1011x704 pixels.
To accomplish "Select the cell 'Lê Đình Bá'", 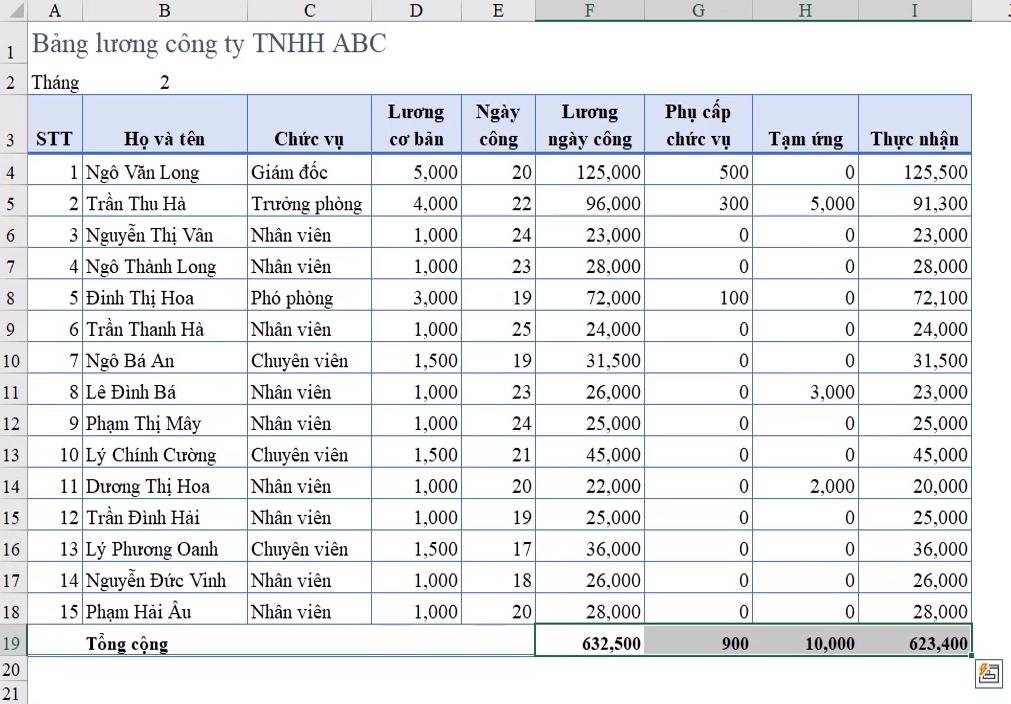I will click(x=164, y=391).
